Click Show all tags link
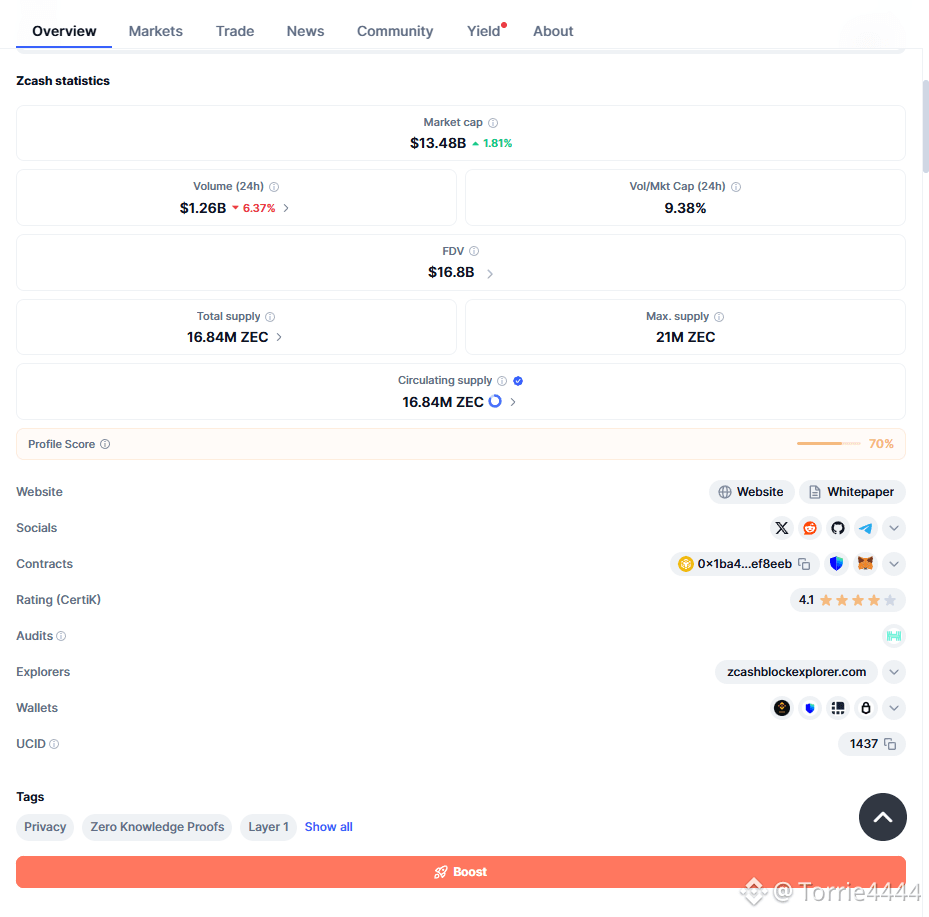 click(x=328, y=827)
